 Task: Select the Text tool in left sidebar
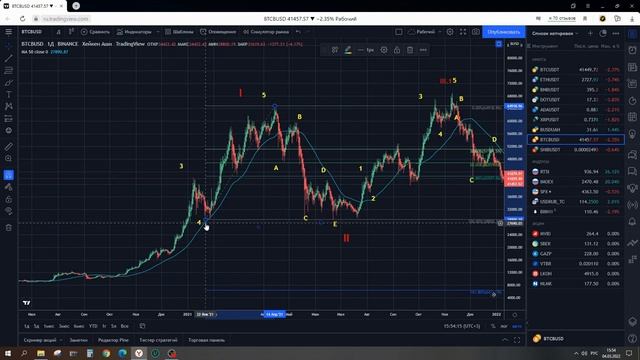9,94
